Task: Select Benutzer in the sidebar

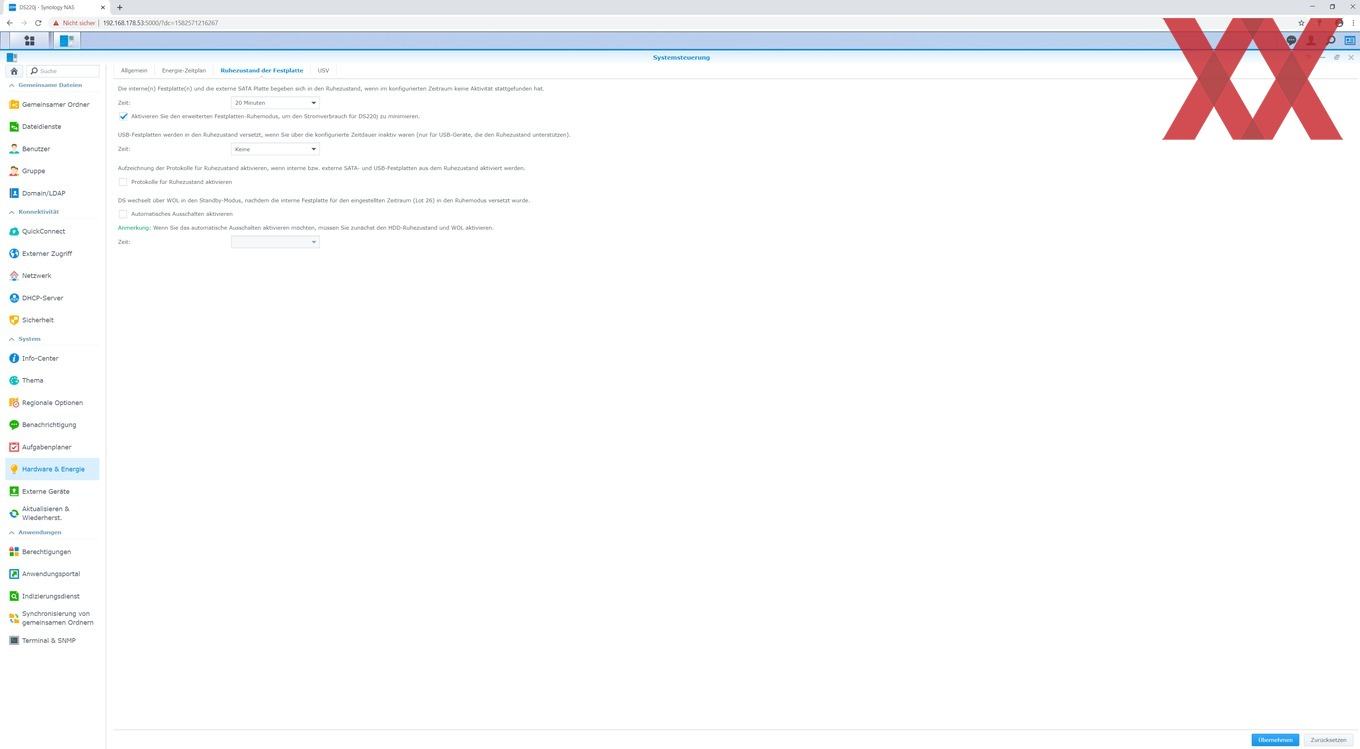Action: click(x=52, y=149)
